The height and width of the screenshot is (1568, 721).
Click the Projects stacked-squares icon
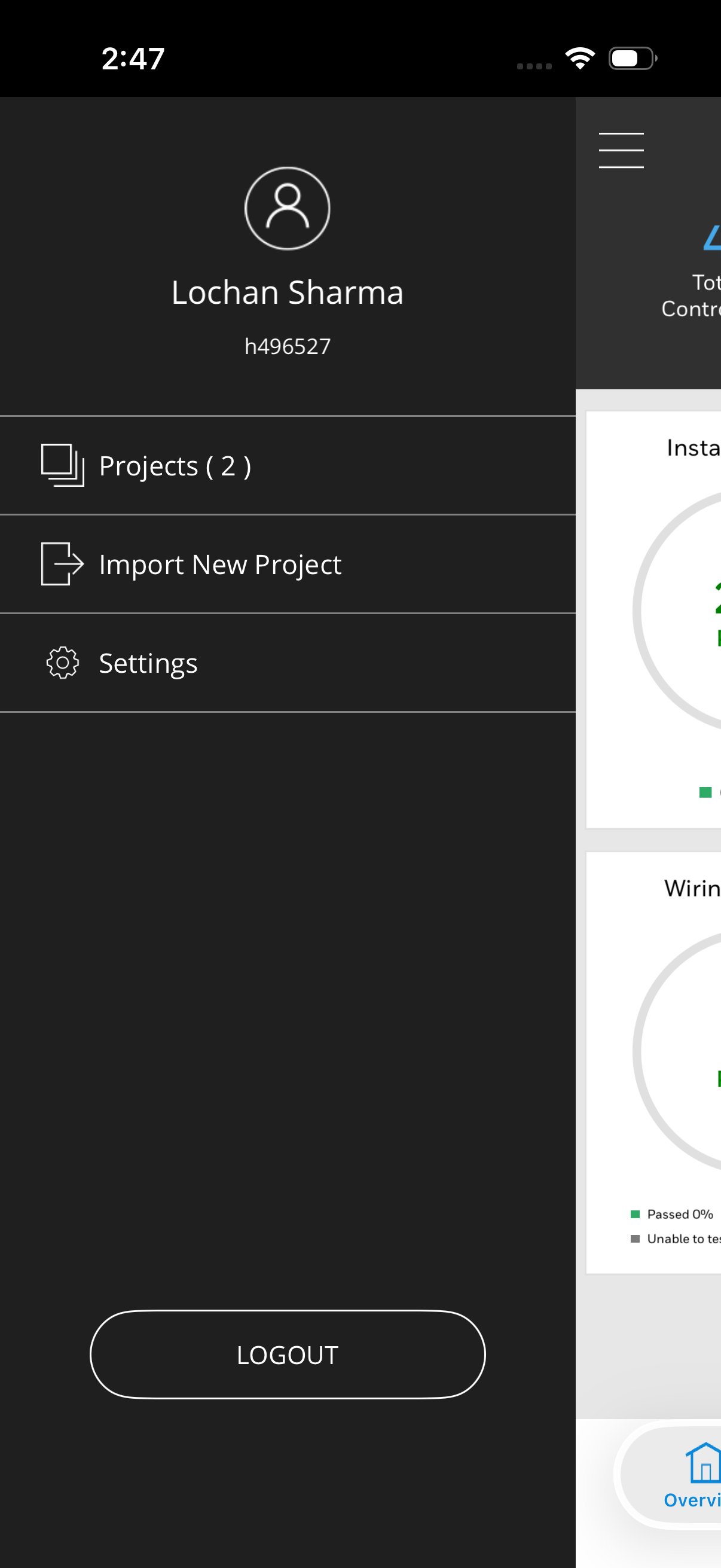click(x=62, y=466)
